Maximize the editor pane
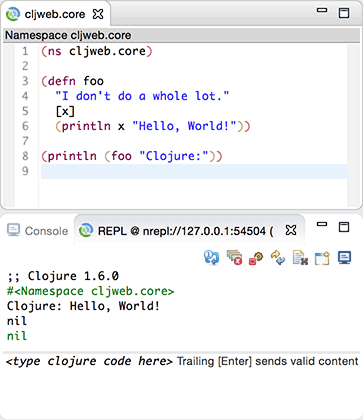Screen dimensions: 363x420 [344, 13]
